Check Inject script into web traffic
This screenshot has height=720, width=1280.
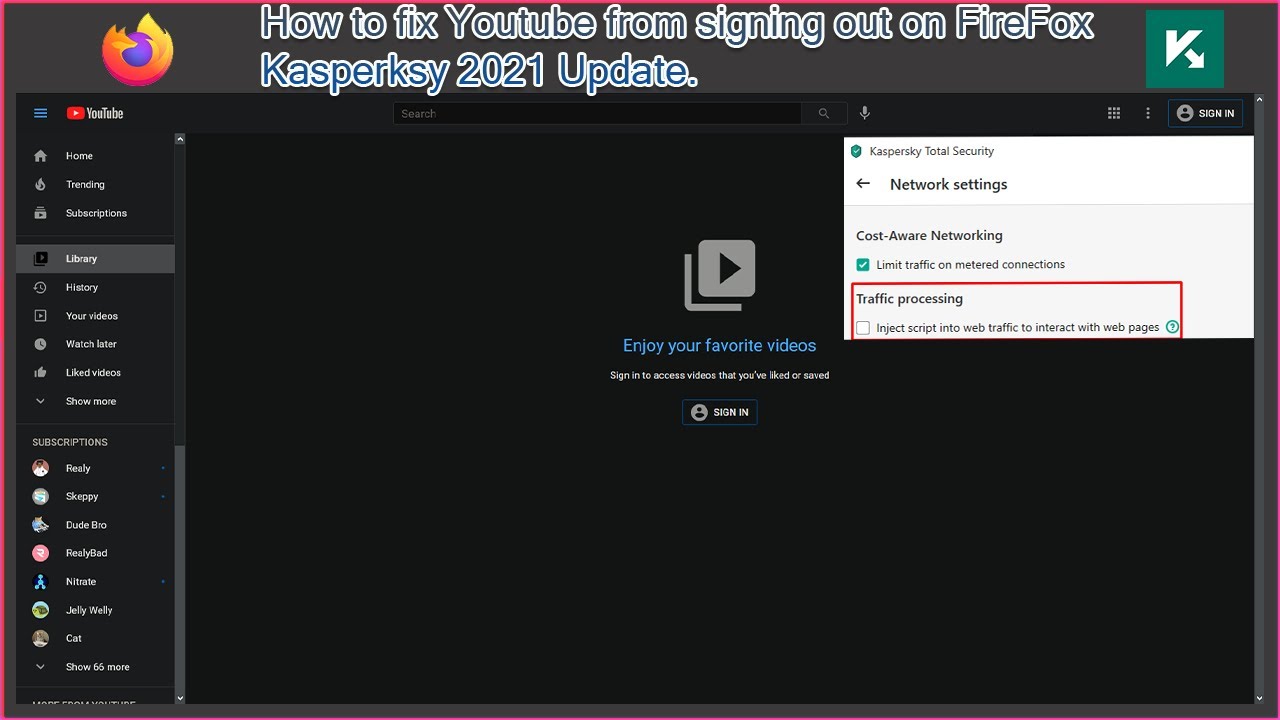(x=863, y=328)
